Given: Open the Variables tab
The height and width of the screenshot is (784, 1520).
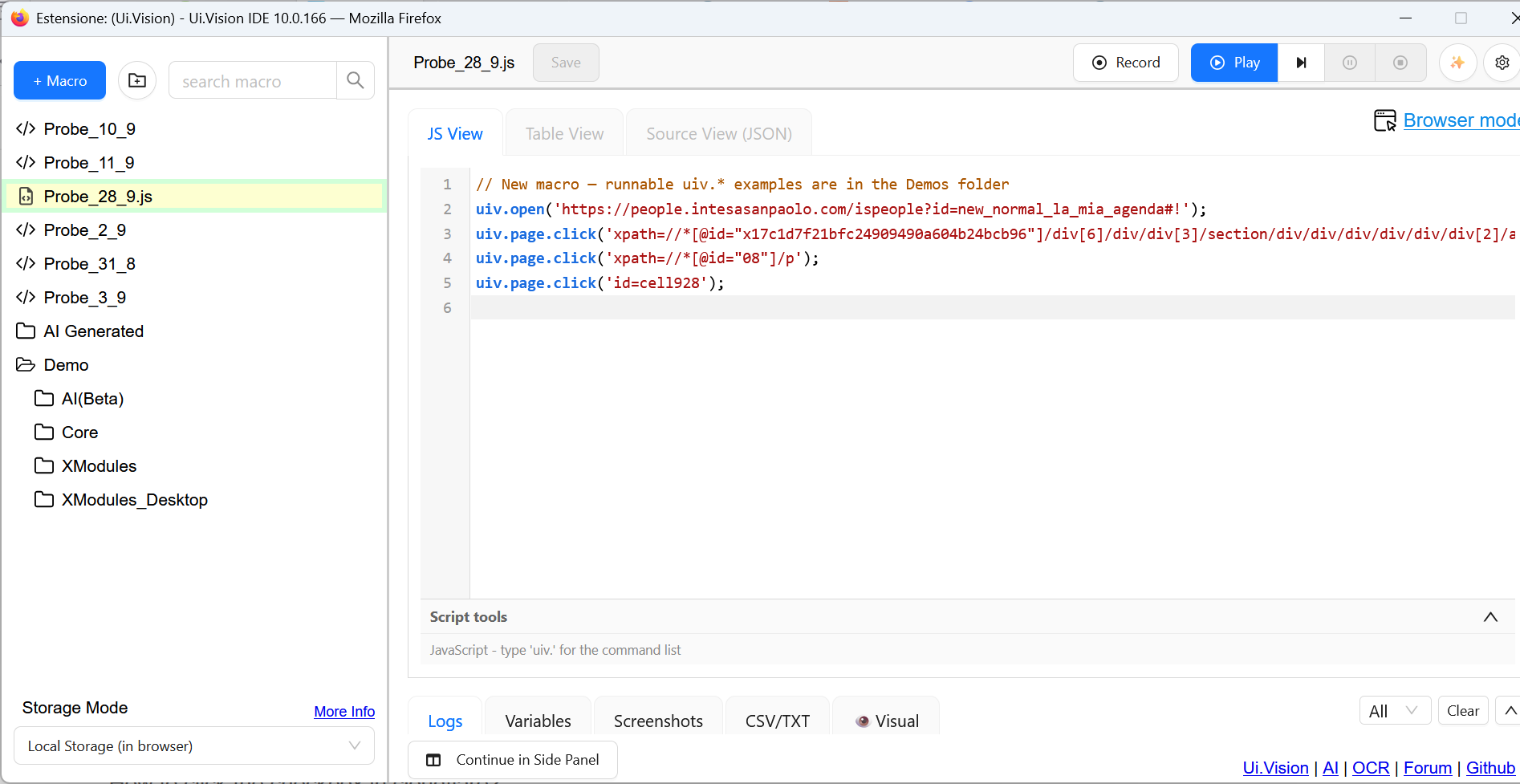Looking at the screenshot, I should (x=539, y=721).
